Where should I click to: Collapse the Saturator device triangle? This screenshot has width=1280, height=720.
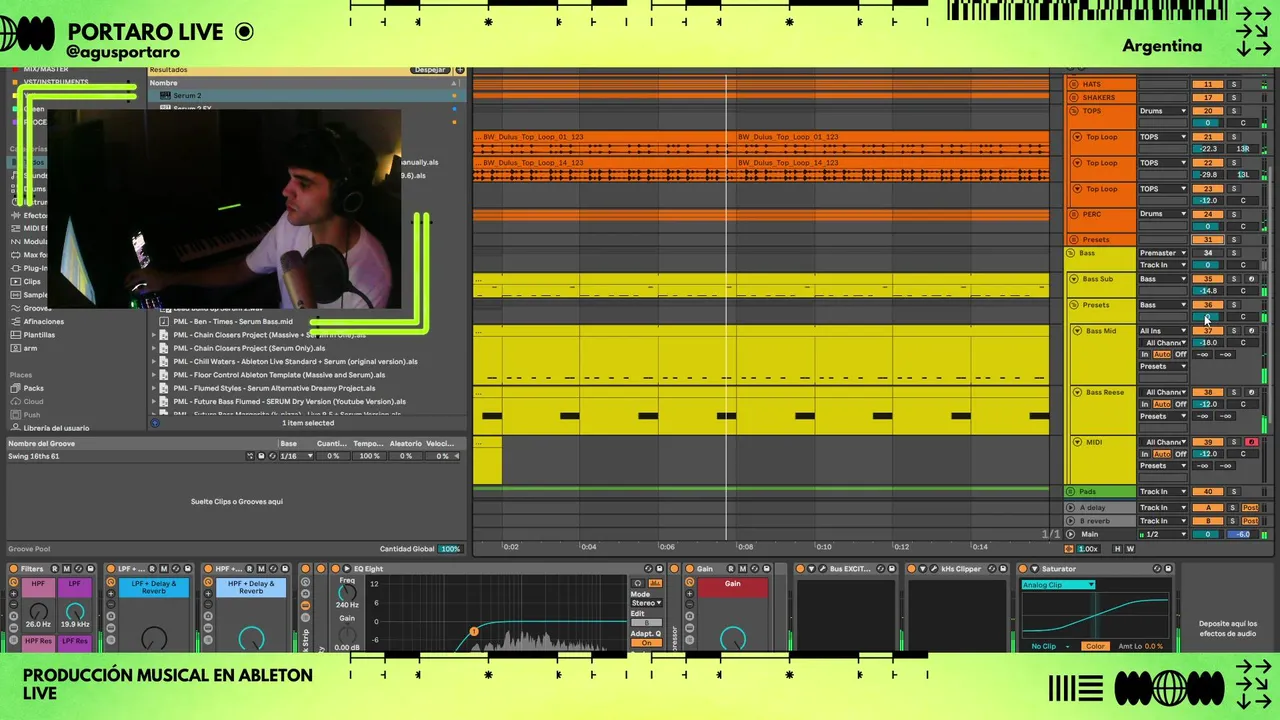pyautogui.click(x=1034, y=569)
